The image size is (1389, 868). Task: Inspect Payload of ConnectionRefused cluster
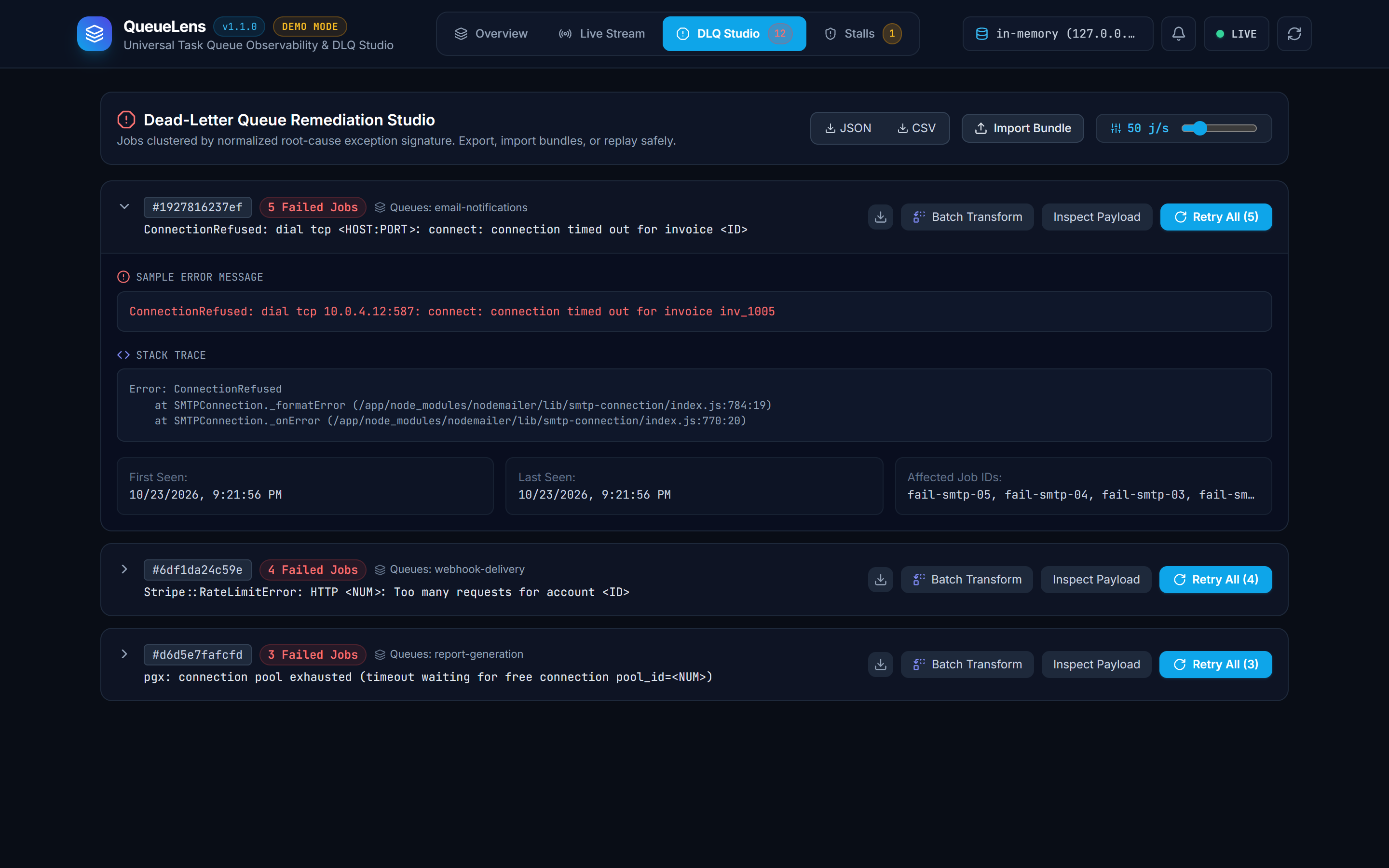pyautogui.click(x=1096, y=217)
